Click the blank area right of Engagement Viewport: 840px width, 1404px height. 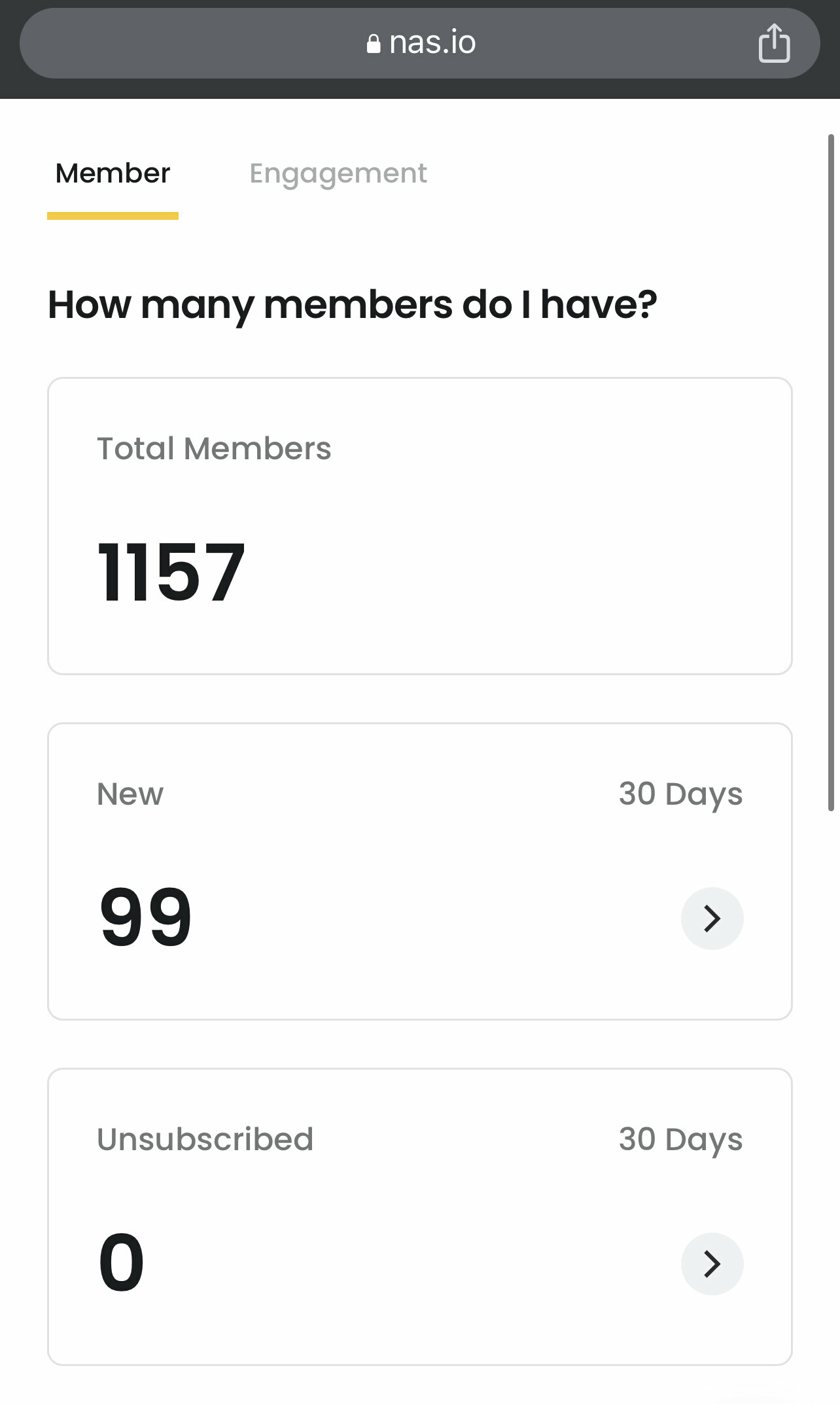[621, 173]
